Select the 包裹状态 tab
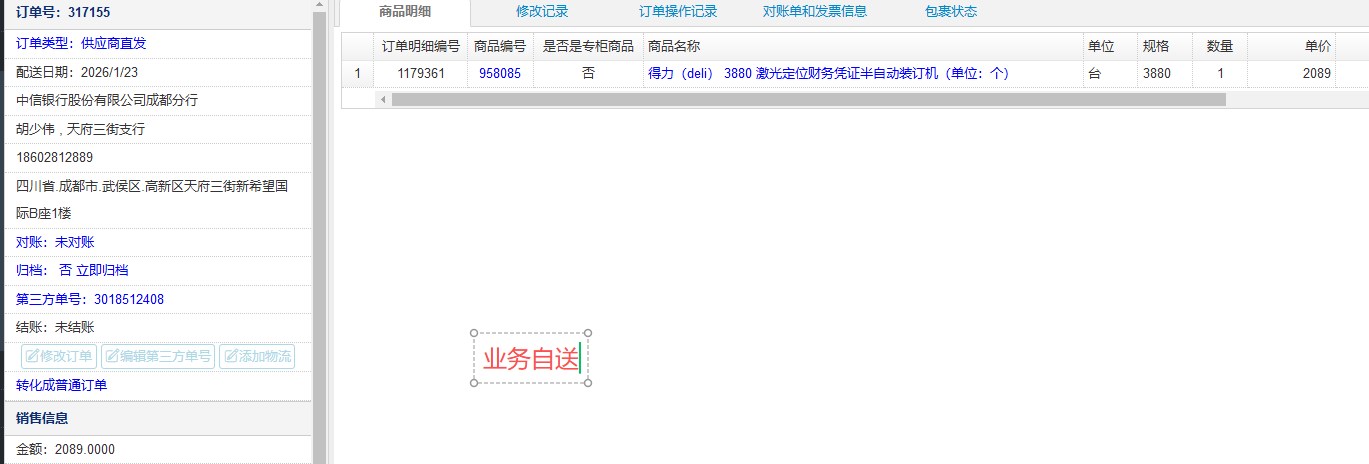1369x464 pixels. click(951, 12)
